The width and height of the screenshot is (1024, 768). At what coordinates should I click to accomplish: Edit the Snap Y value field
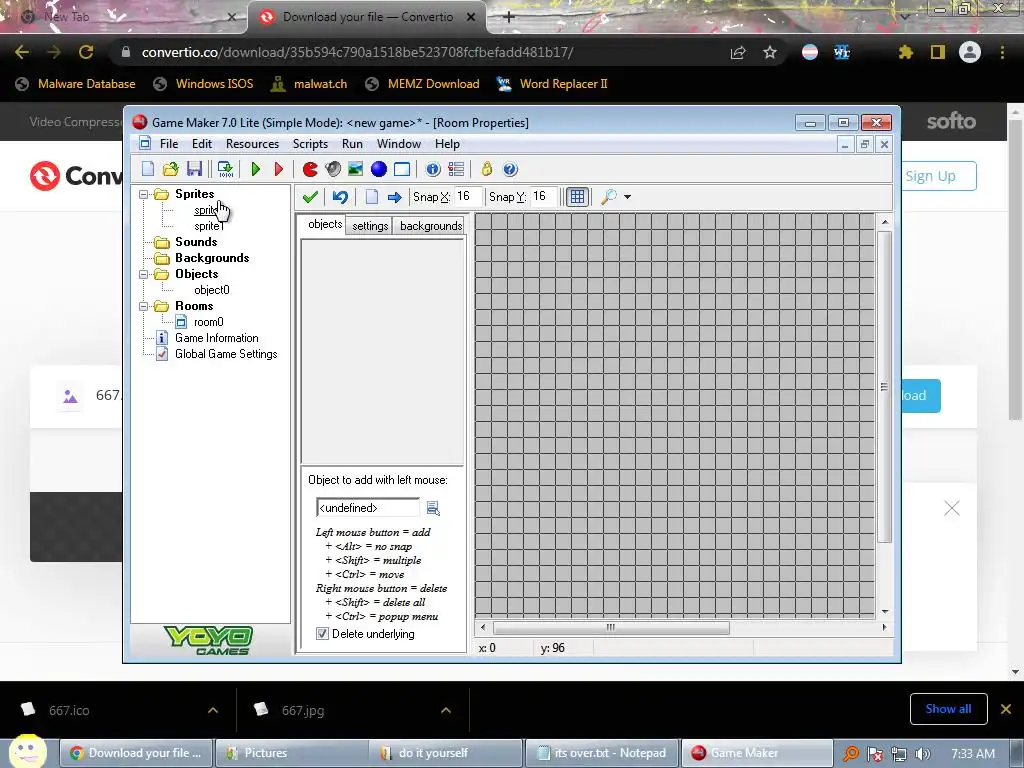543,197
